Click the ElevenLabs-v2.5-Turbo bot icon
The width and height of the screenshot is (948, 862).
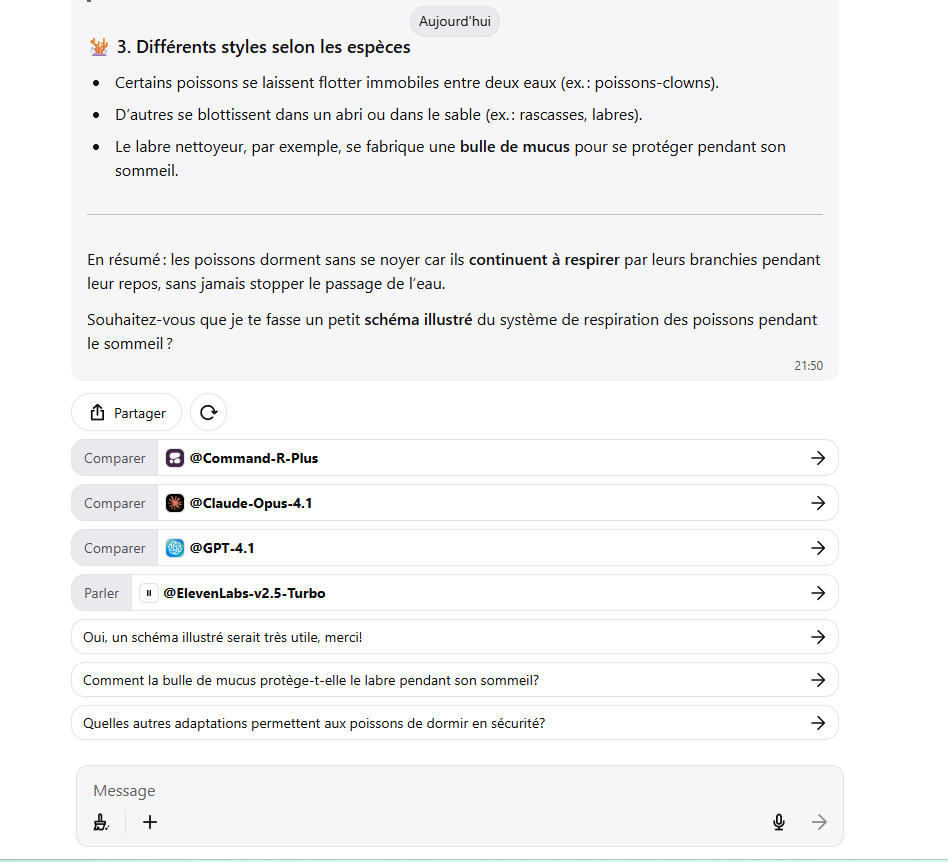149,593
